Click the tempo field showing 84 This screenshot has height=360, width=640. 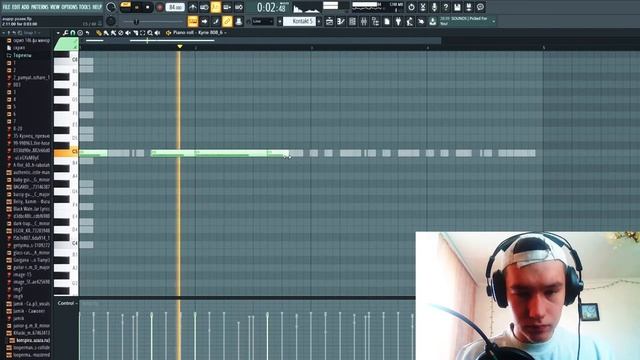click(x=176, y=7)
